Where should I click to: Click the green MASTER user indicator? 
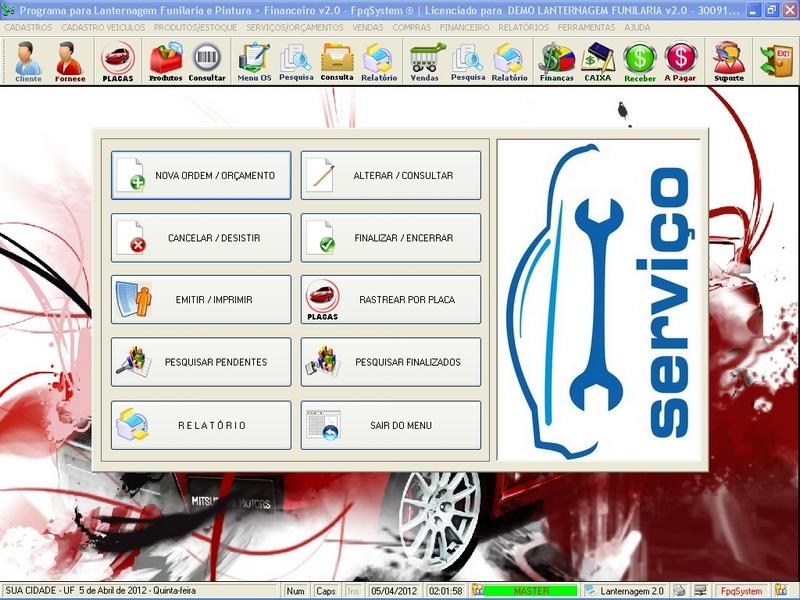coord(531,591)
